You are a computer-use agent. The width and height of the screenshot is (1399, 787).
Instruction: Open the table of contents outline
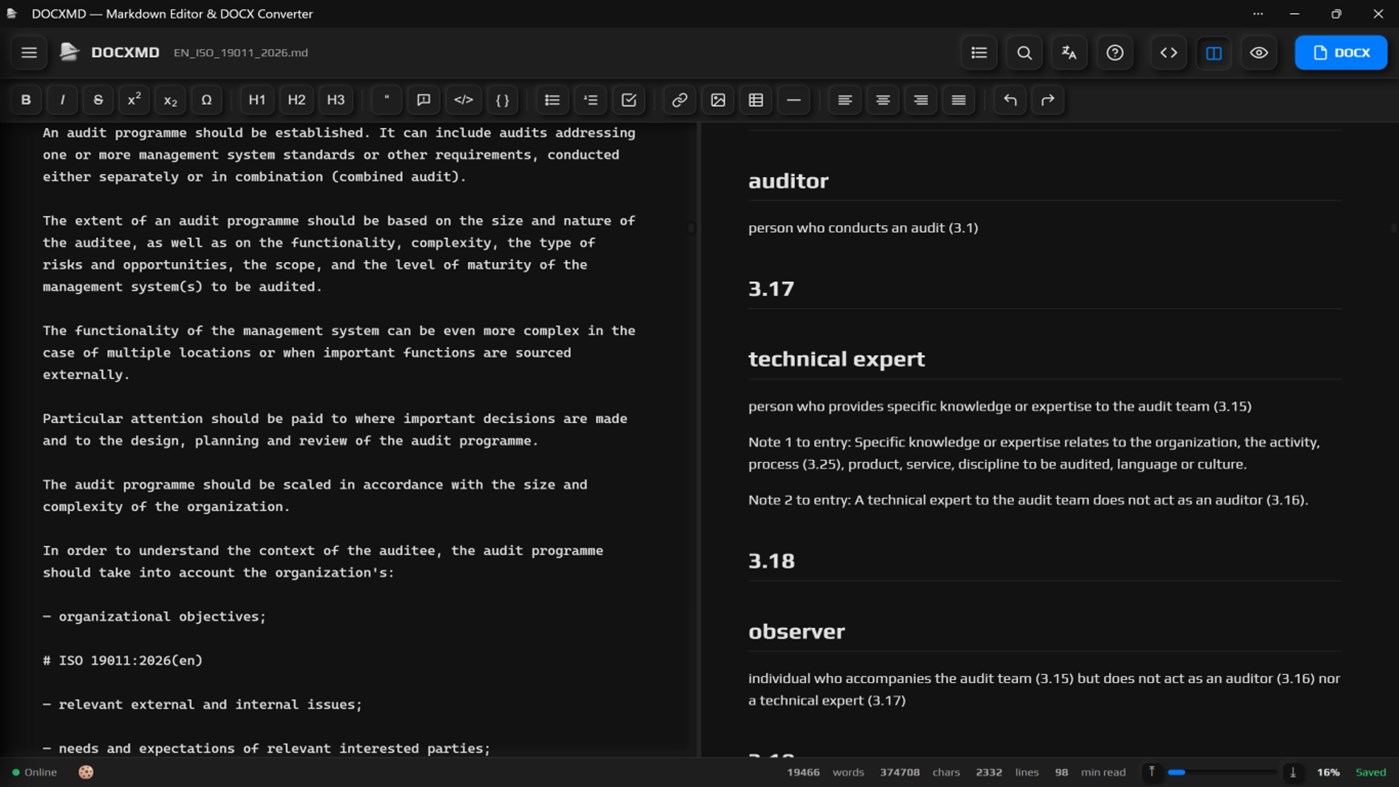coord(979,53)
